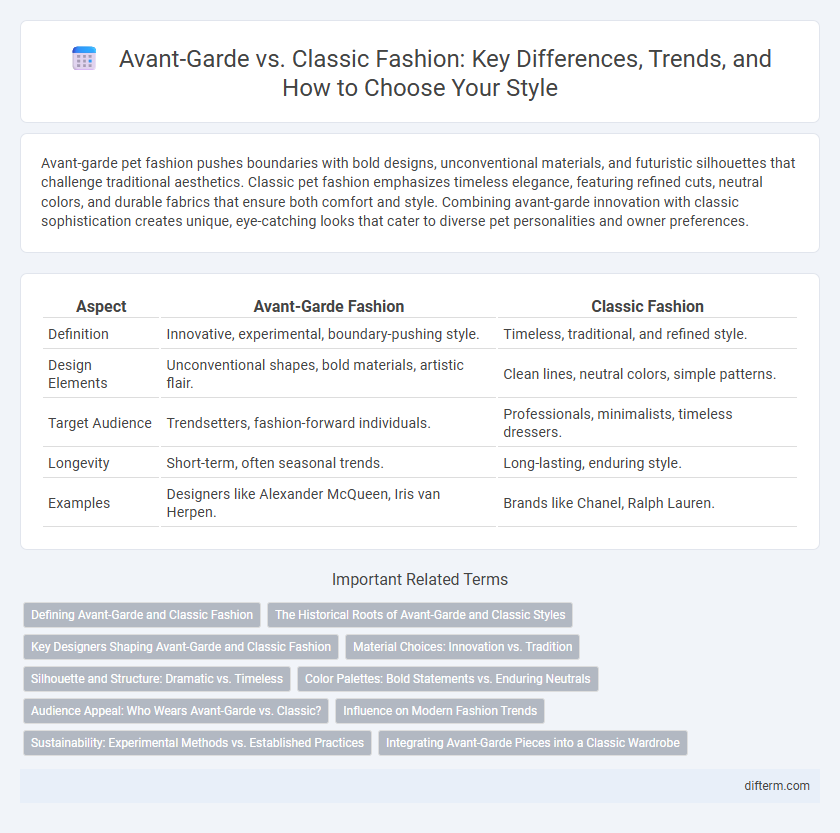Click 'Brands like Chanel, Ralph Lauren.' cell
The width and height of the screenshot is (840, 833).
[647, 503]
